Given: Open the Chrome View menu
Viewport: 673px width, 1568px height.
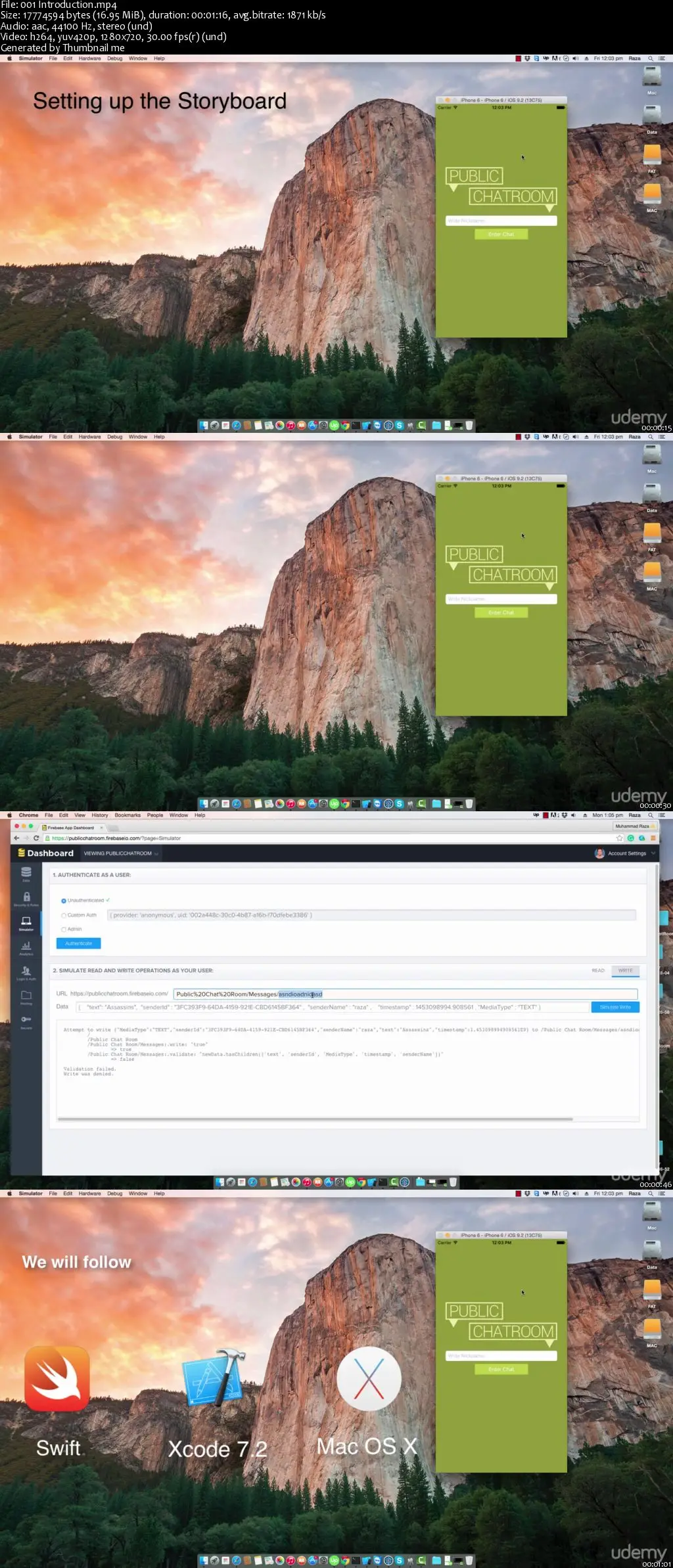Looking at the screenshot, I should pyautogui.click(x=80, y=815).
